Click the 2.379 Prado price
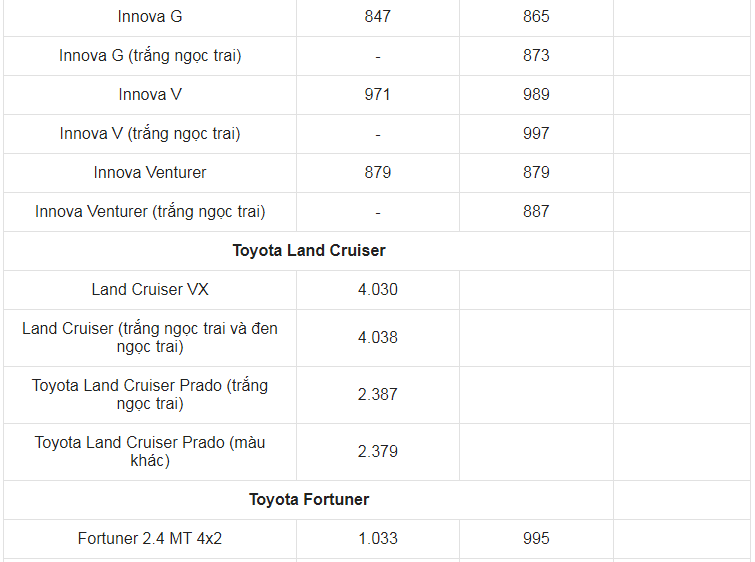 pos(378,451)
